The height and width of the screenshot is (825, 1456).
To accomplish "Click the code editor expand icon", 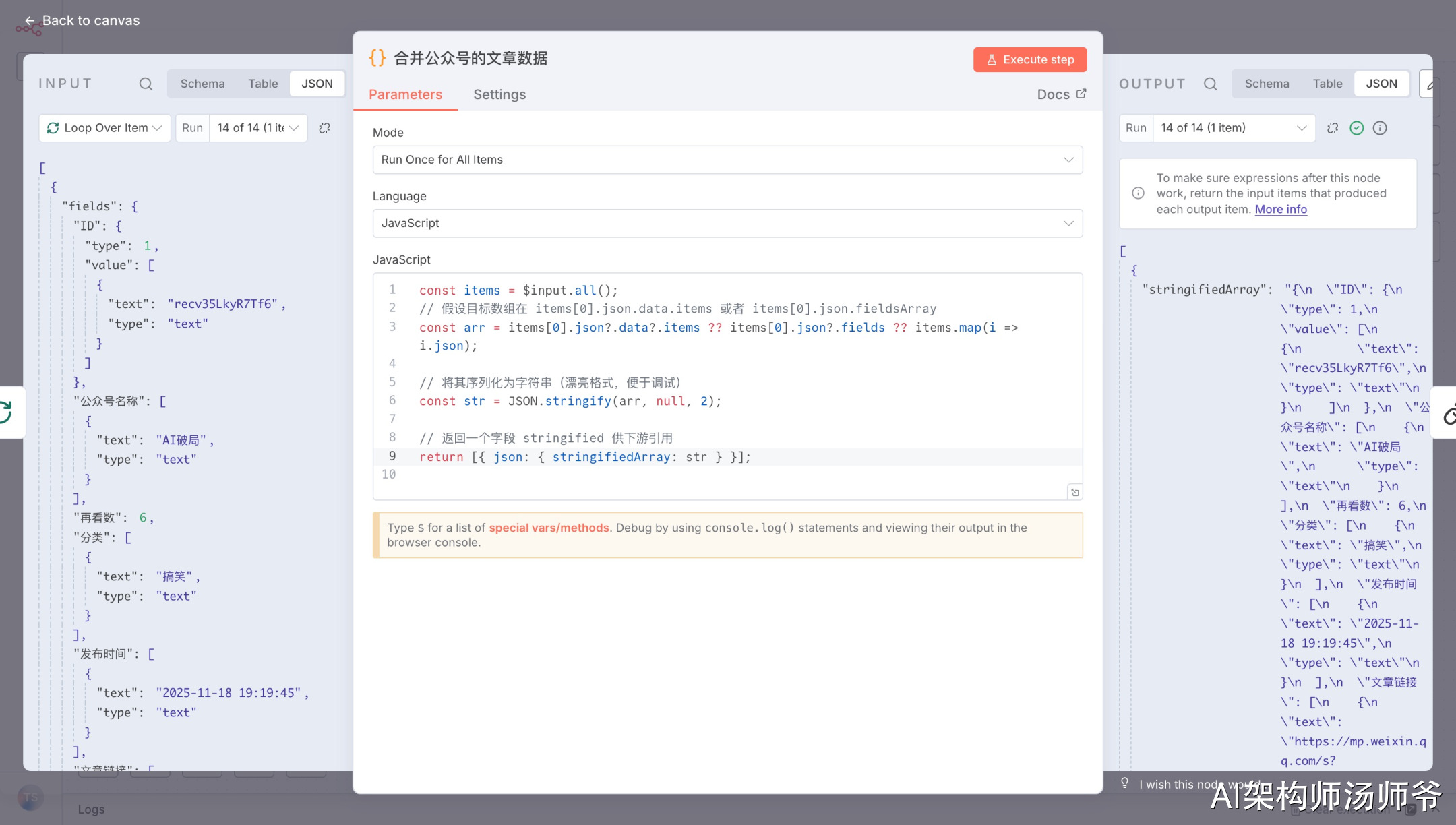I will tap(1074, 493).
